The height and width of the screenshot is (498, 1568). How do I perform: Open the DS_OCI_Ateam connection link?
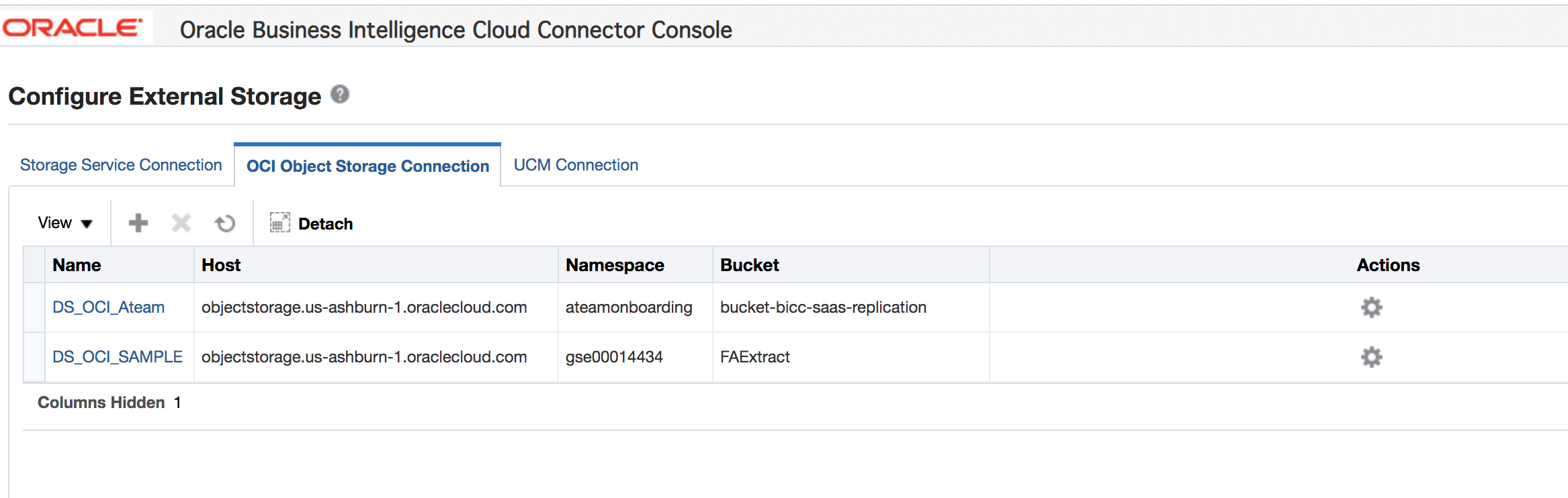pyautogui.click(x=108, y=307)
